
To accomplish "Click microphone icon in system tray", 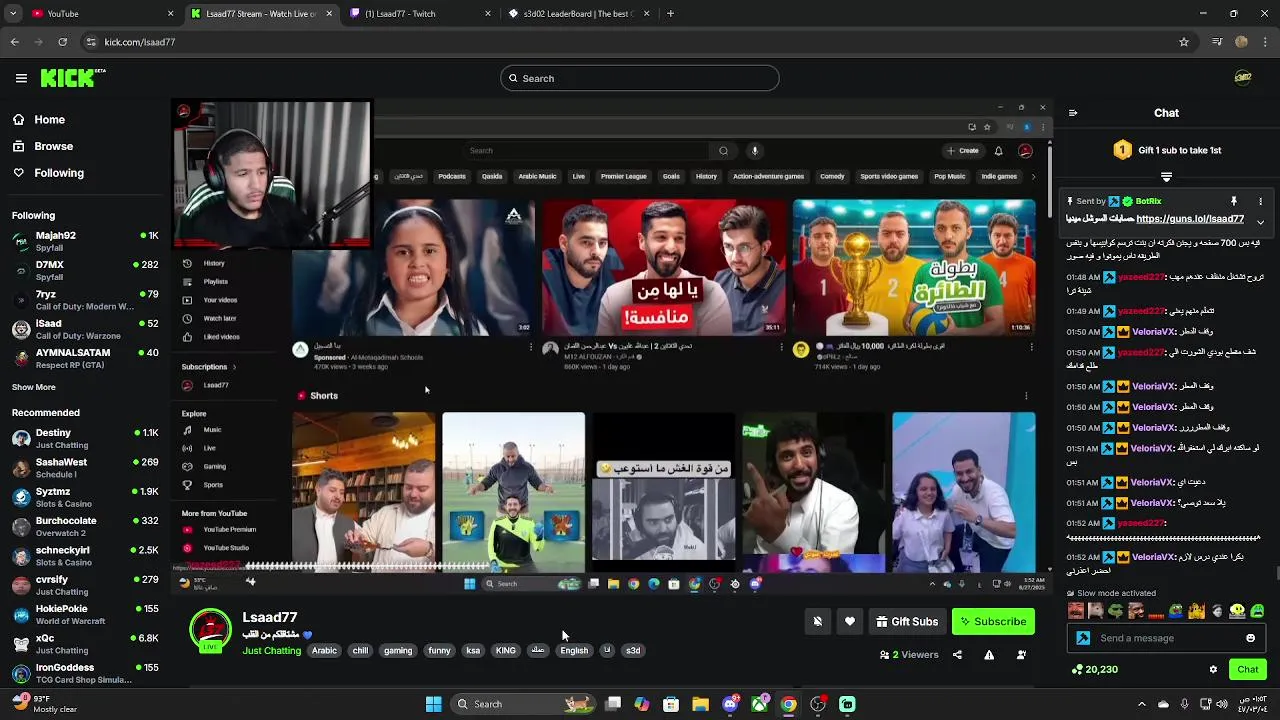I will [x=1184, y=704].
